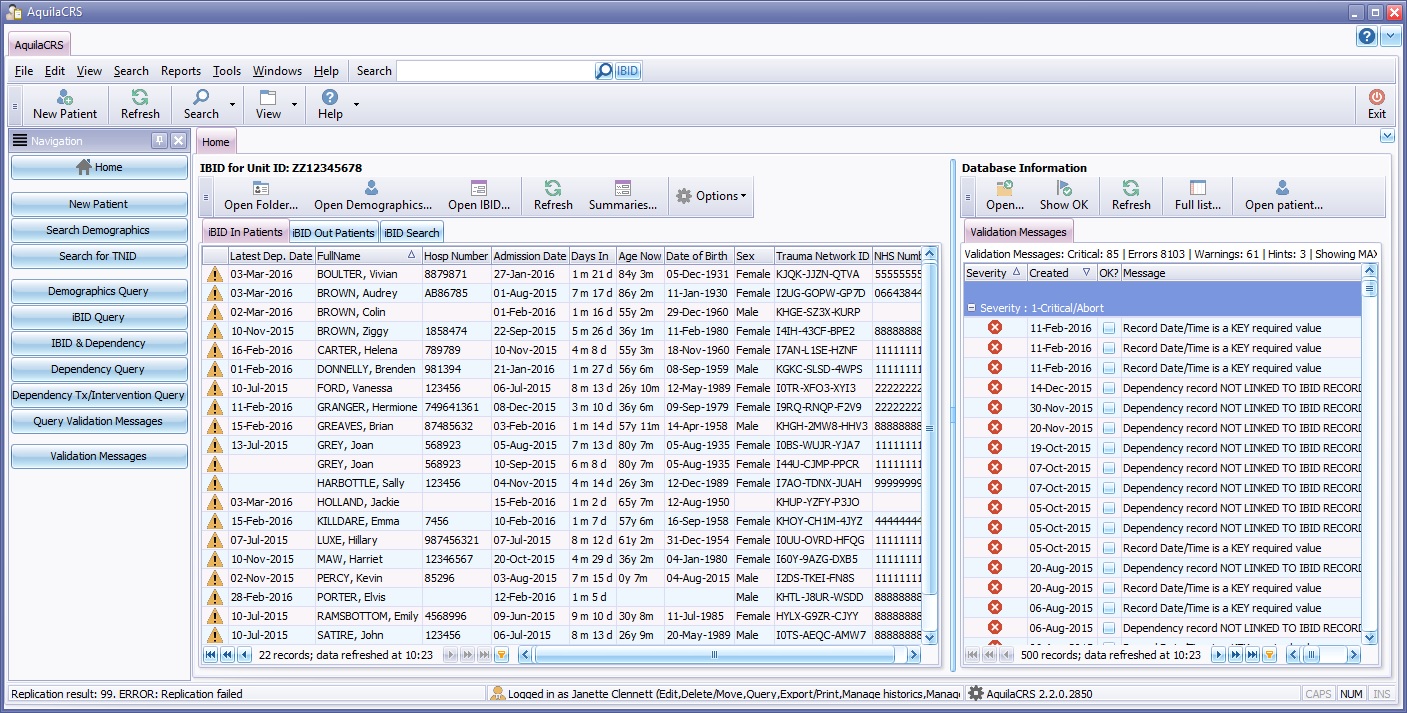Collapse the Severity 1-Critical/Abort group

tap(971, 308)
